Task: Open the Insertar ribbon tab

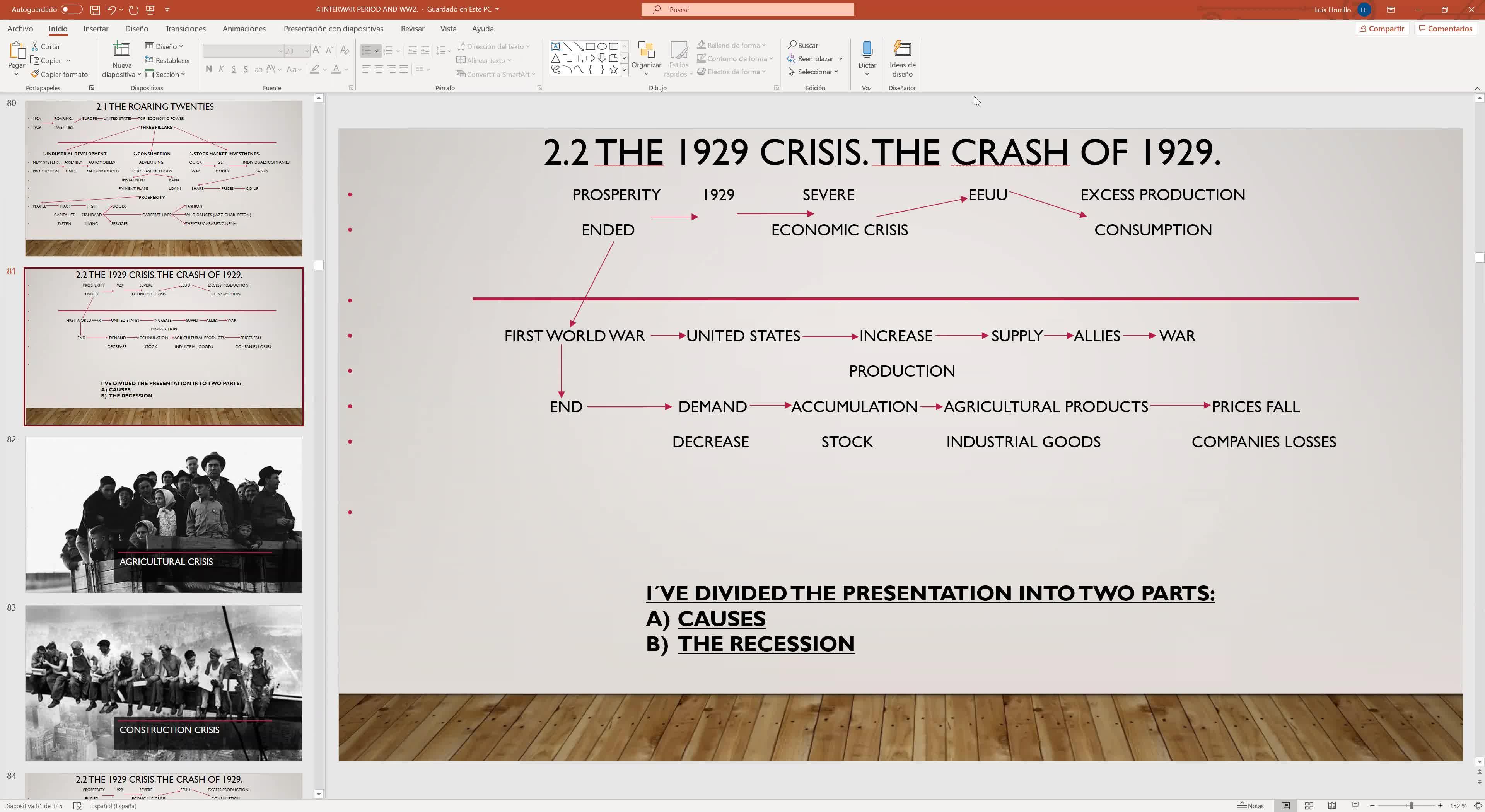Action: click(96, 29)
